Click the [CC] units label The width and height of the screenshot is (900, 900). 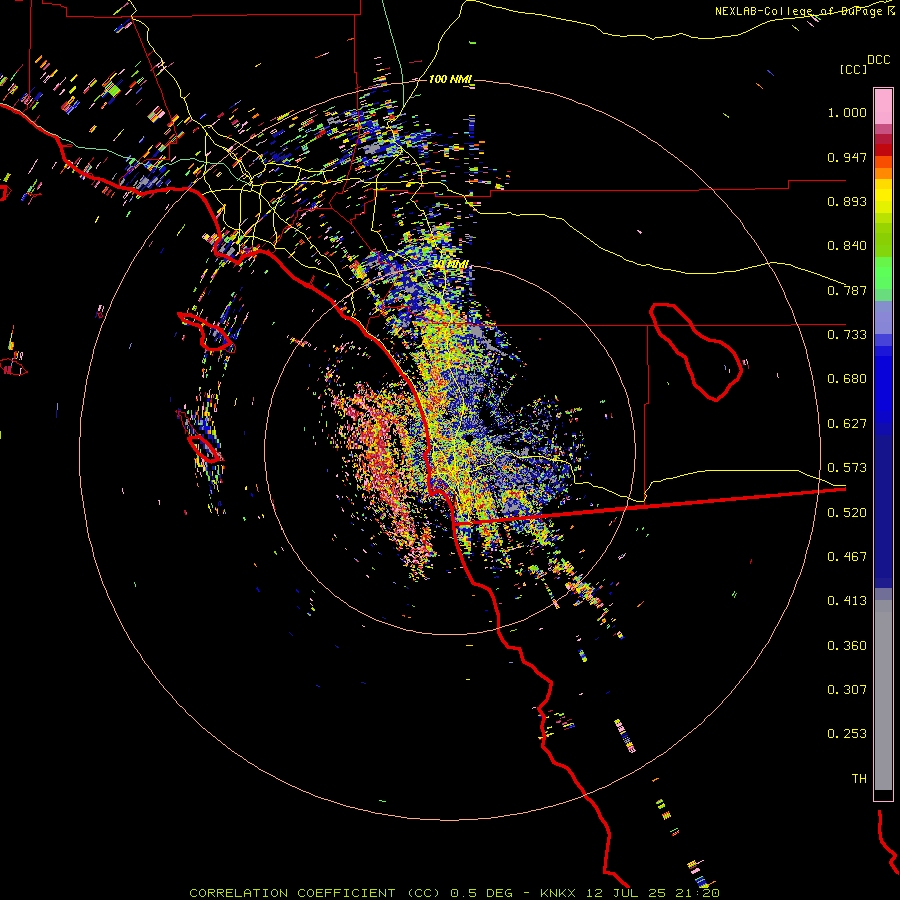click(854, 69)
